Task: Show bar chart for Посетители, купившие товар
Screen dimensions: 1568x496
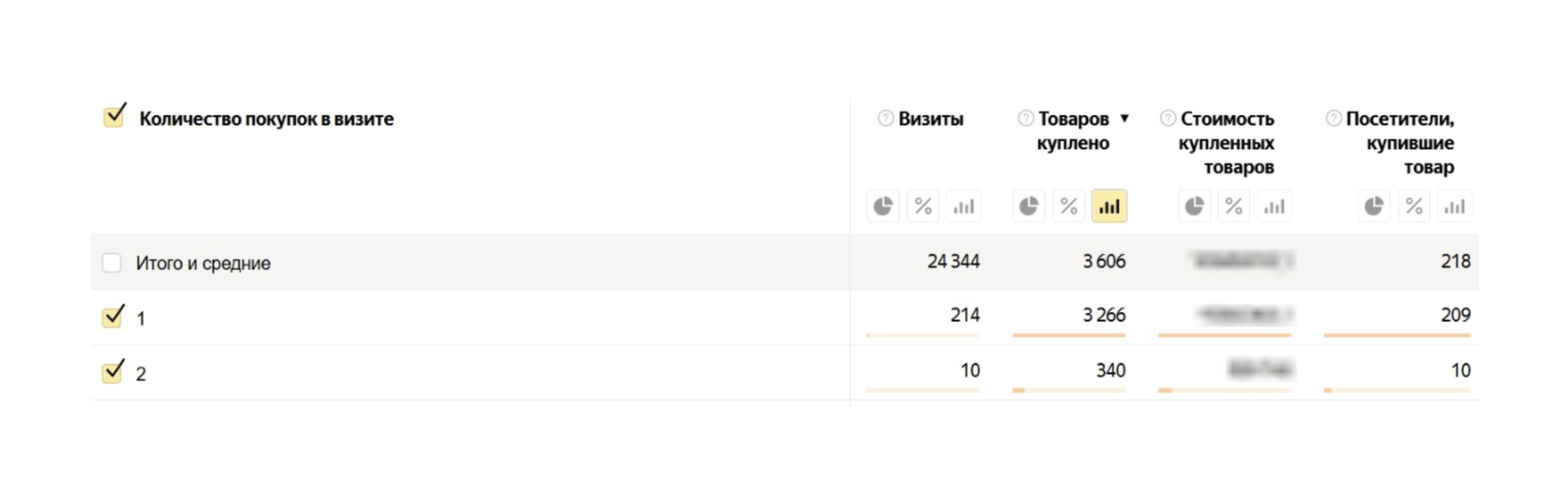Action: [1454, 206]
